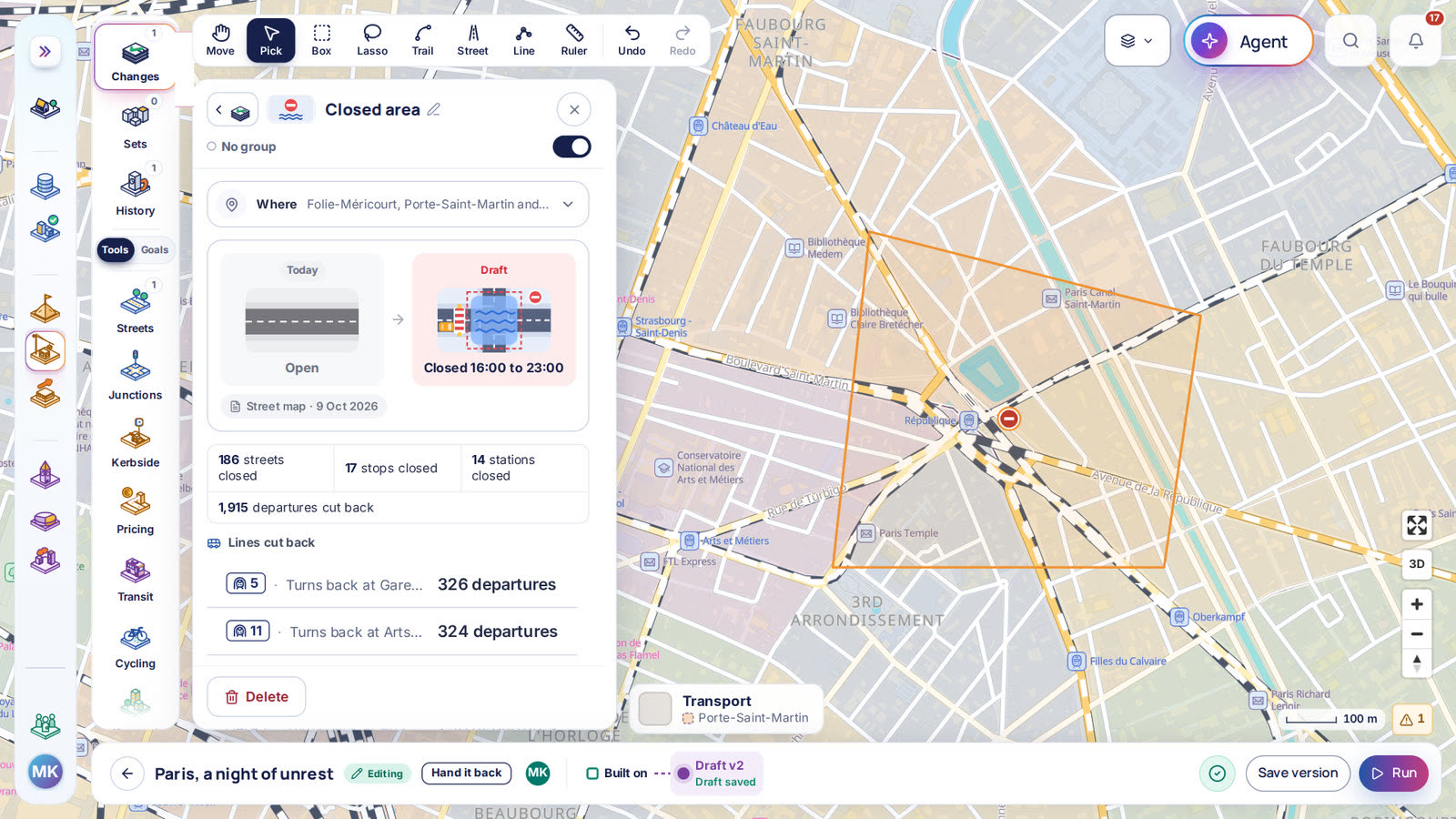This screenshot has width=1456, height=819.
Task: Click the Save version button
Action: click(1298, 773)
